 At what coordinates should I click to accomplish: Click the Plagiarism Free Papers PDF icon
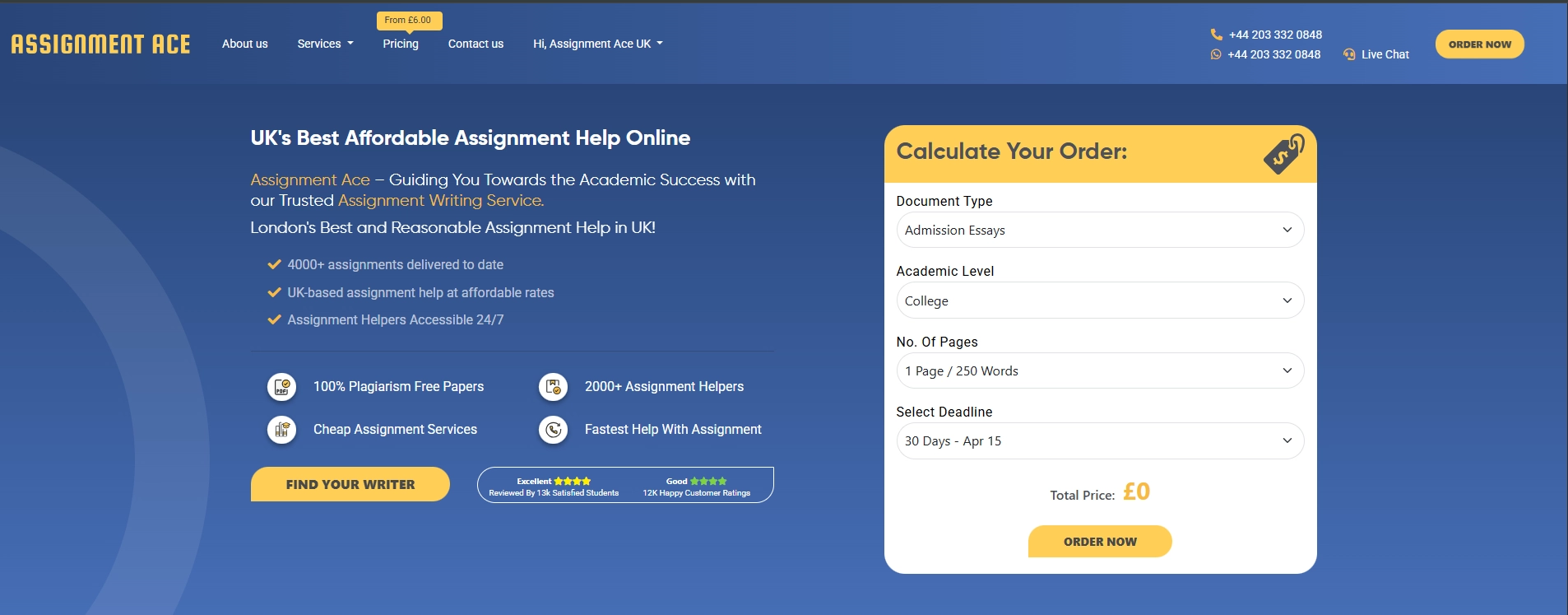(x=282, y=386)
